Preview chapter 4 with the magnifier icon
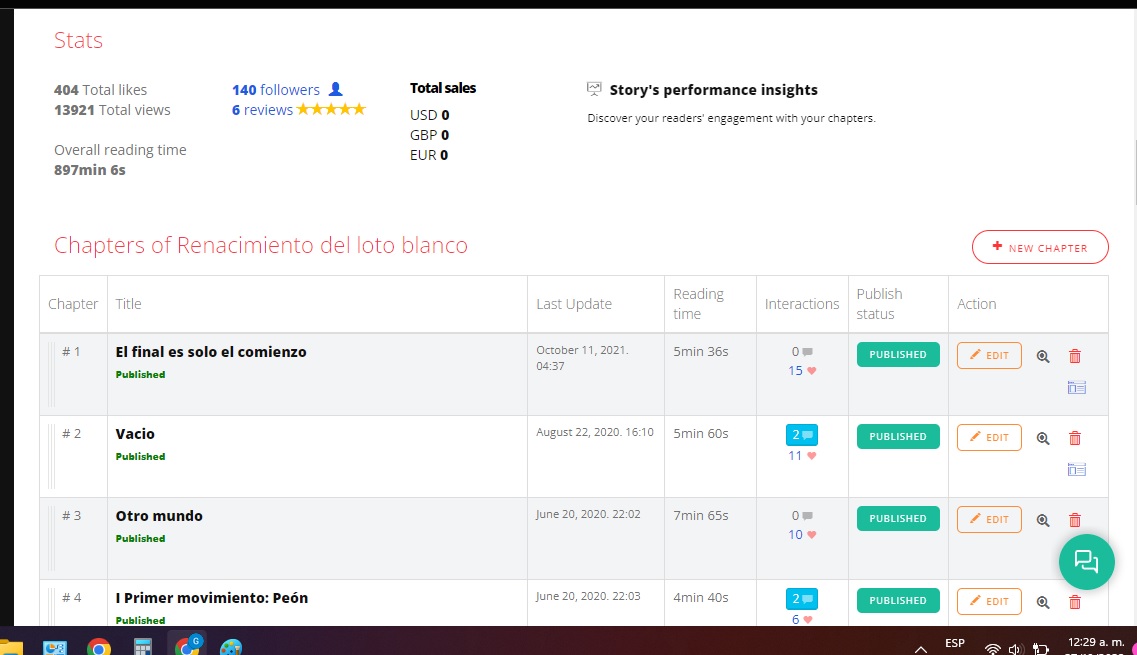 (1043, 602)
